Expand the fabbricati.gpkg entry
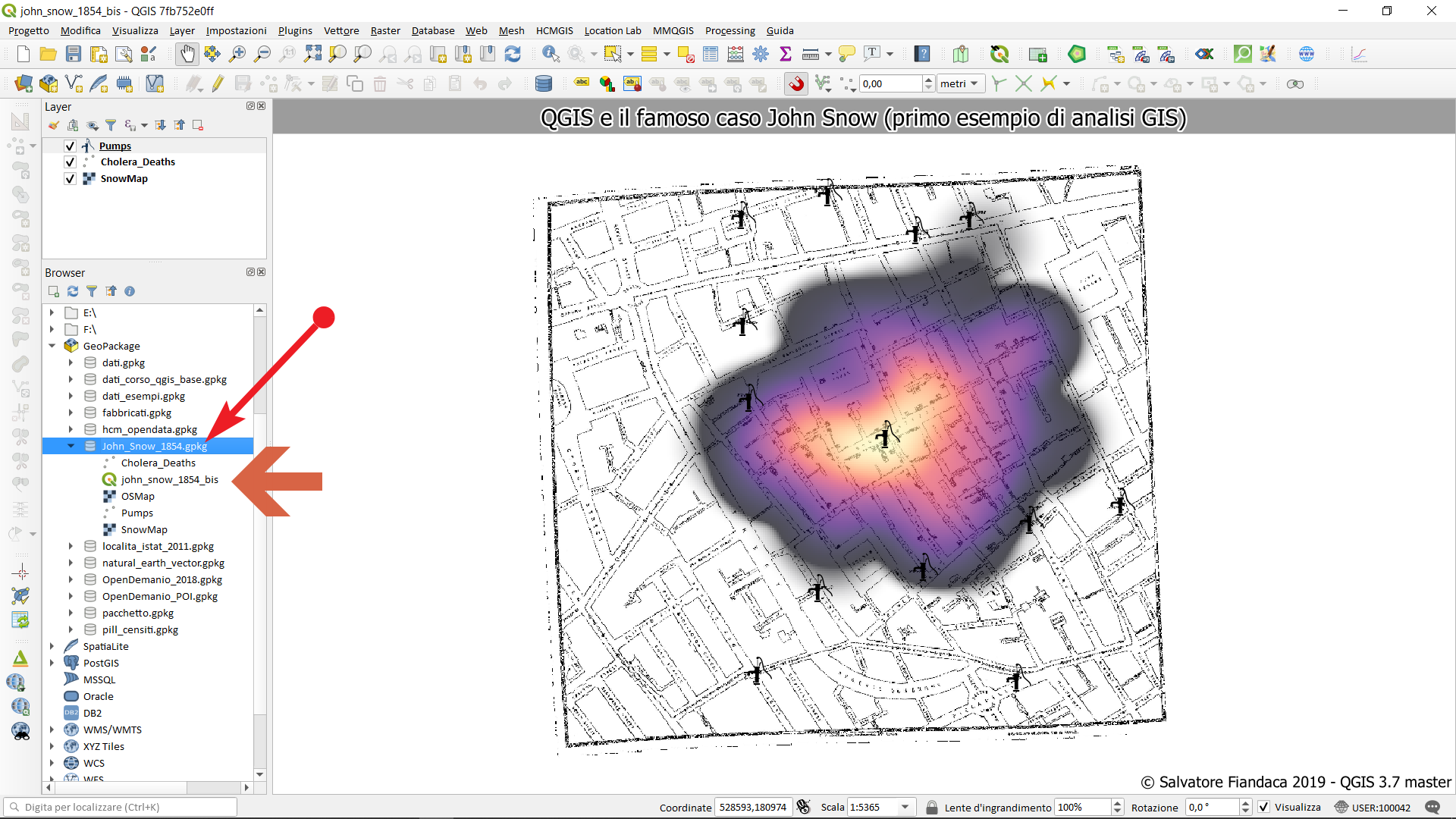The width and height of the screenshot is (1456, 819). (71, 413)
